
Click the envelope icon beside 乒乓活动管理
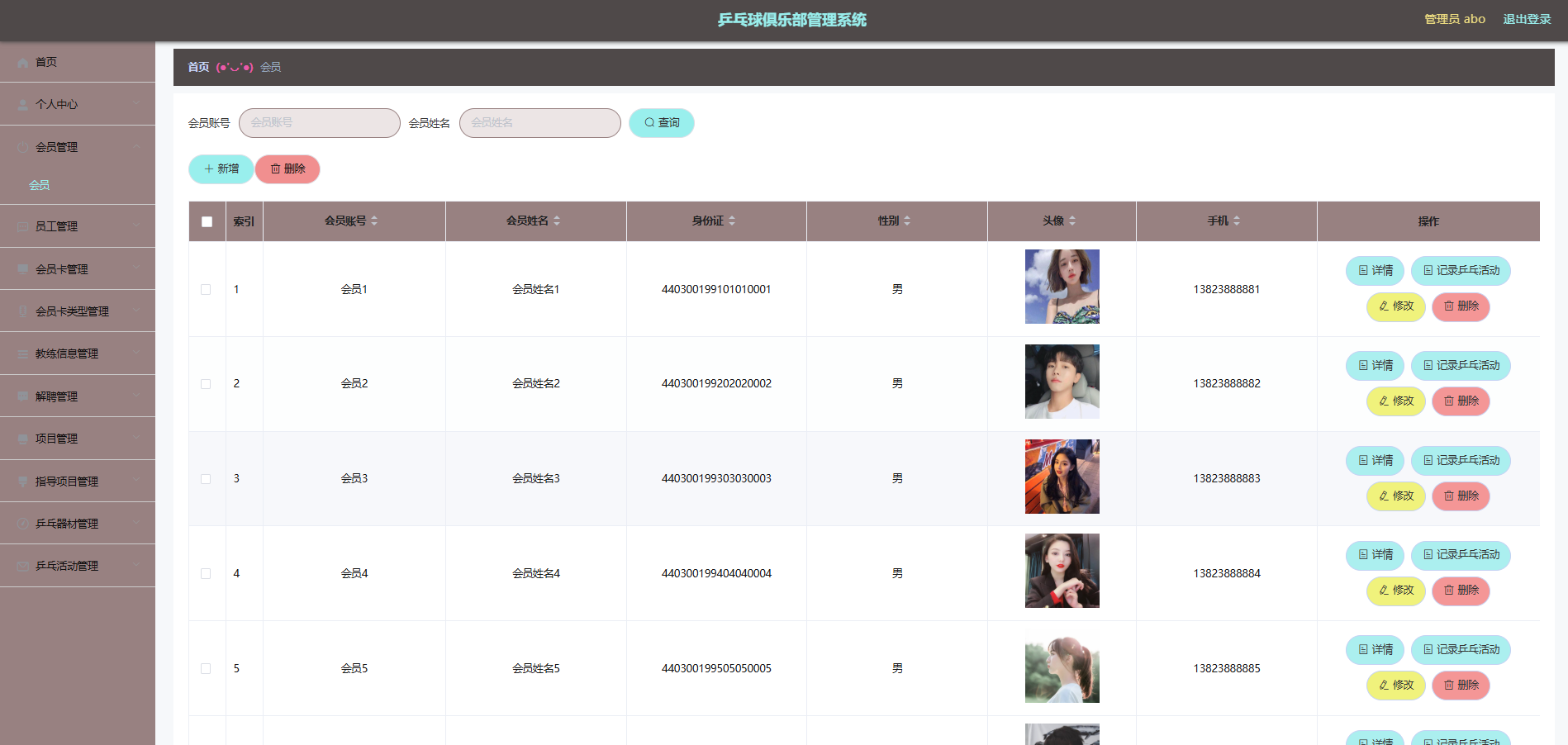tap(23, 566)
